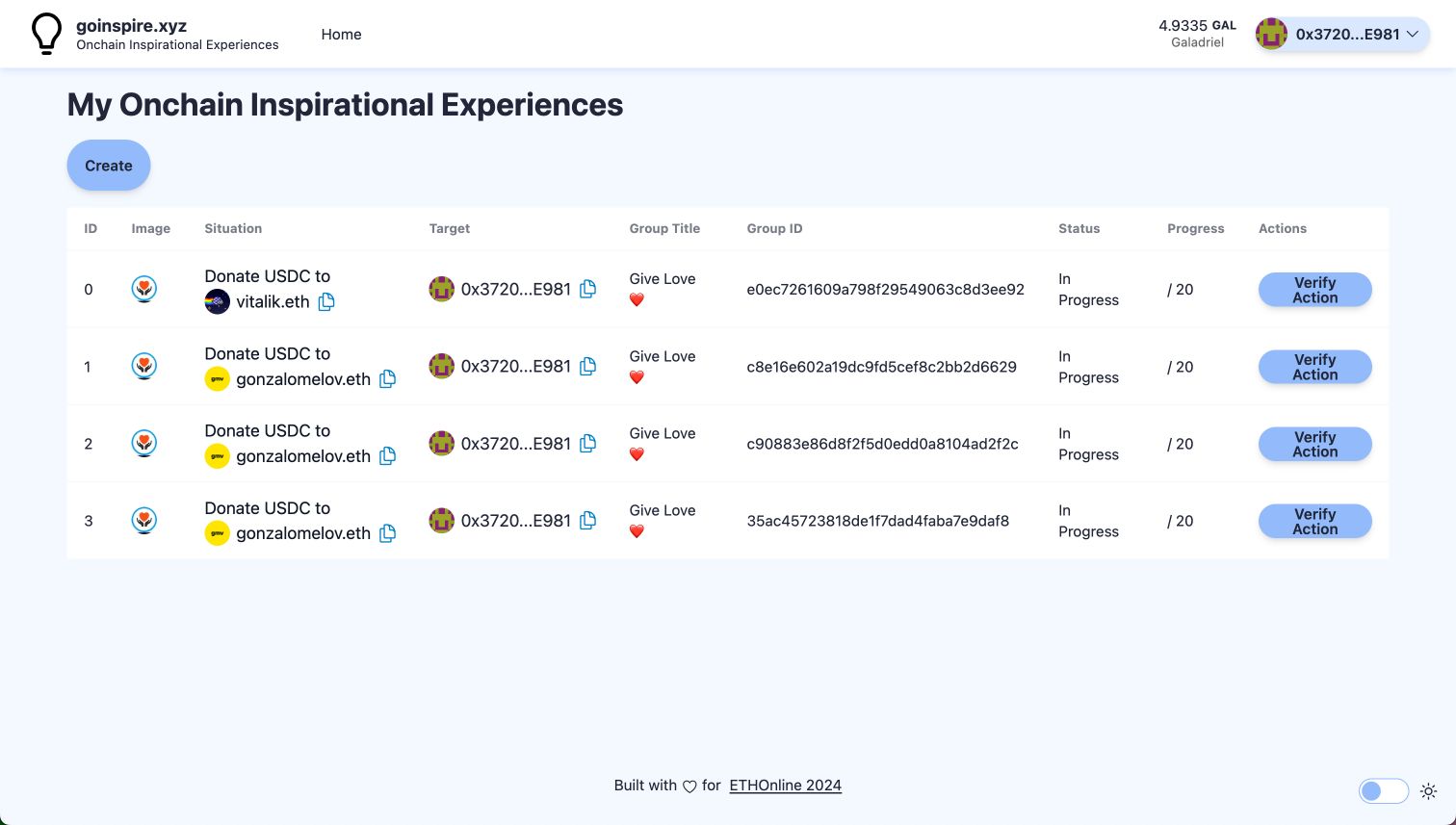Copy gonzalomelov.eth address in row 1
1456x825 pixels.
(387, 378)
